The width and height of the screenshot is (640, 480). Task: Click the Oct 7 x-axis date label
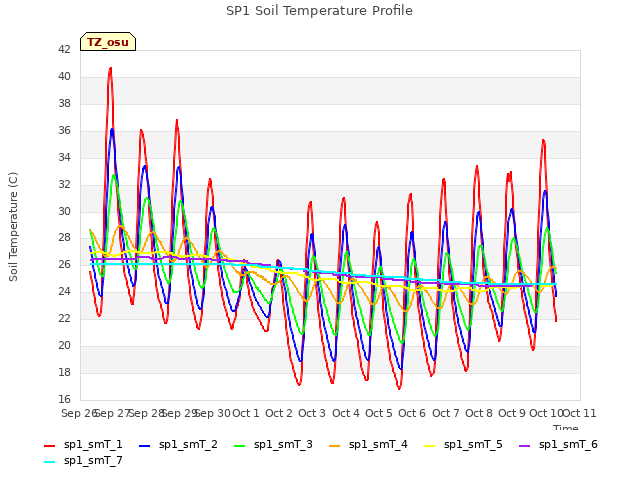(x=446, y=413)
